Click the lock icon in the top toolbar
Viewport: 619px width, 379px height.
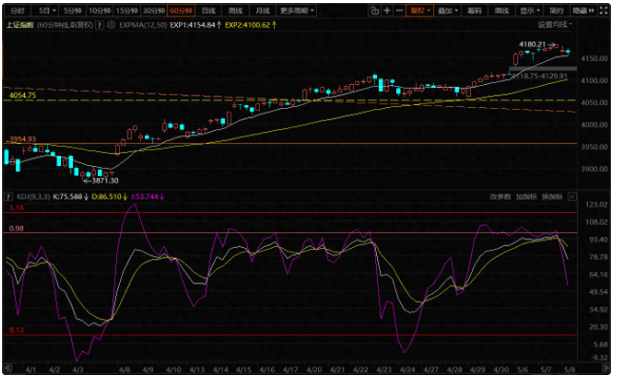(x=374, y=11)
